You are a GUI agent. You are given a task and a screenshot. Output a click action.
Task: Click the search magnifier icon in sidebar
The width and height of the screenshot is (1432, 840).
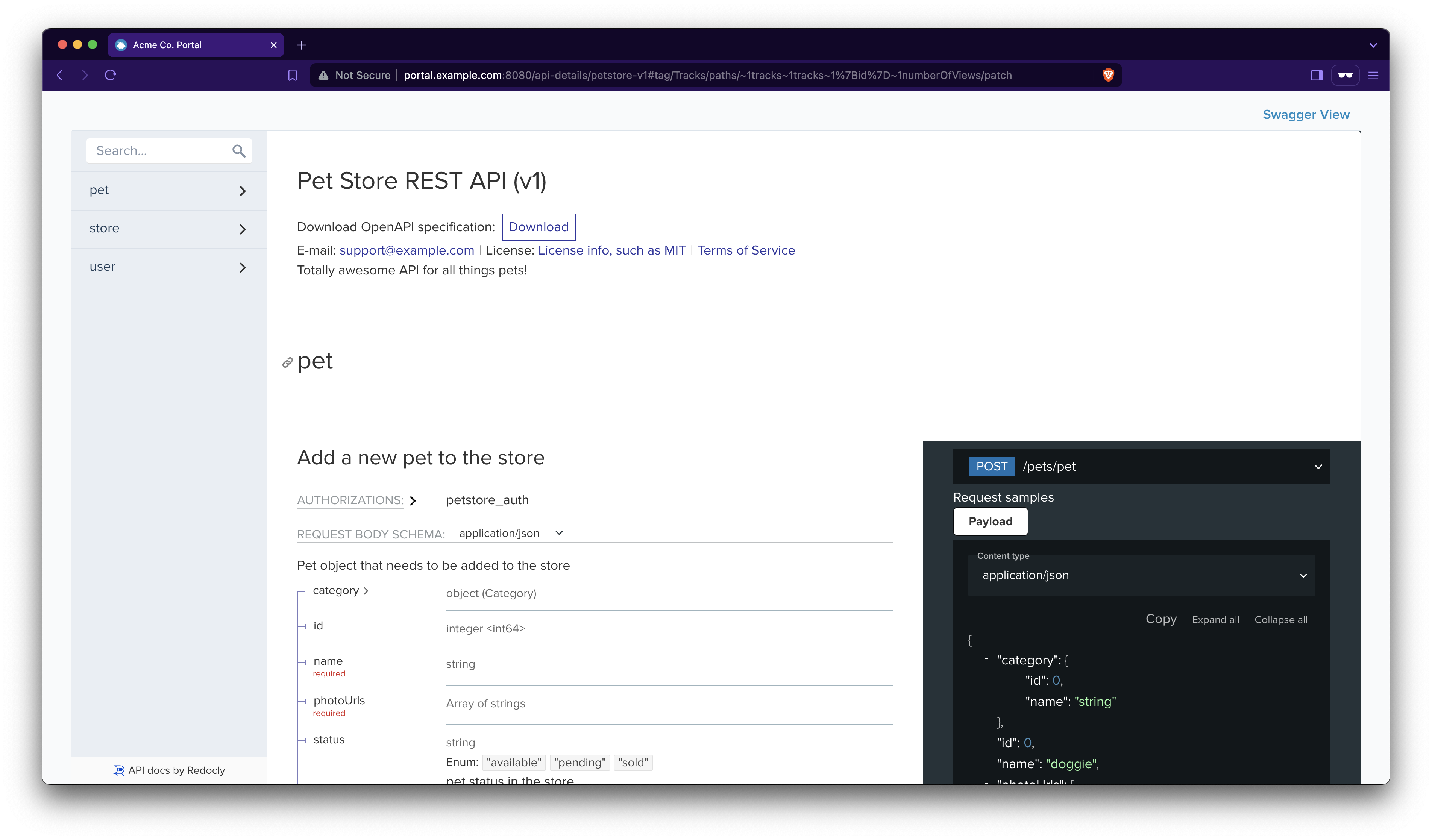point(240,151)
